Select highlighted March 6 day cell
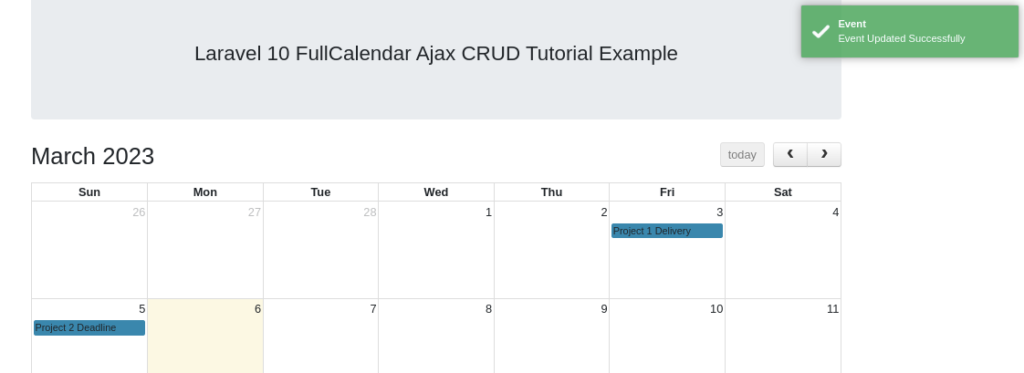Screen dimensions: 1024x373 coord(205,336)
